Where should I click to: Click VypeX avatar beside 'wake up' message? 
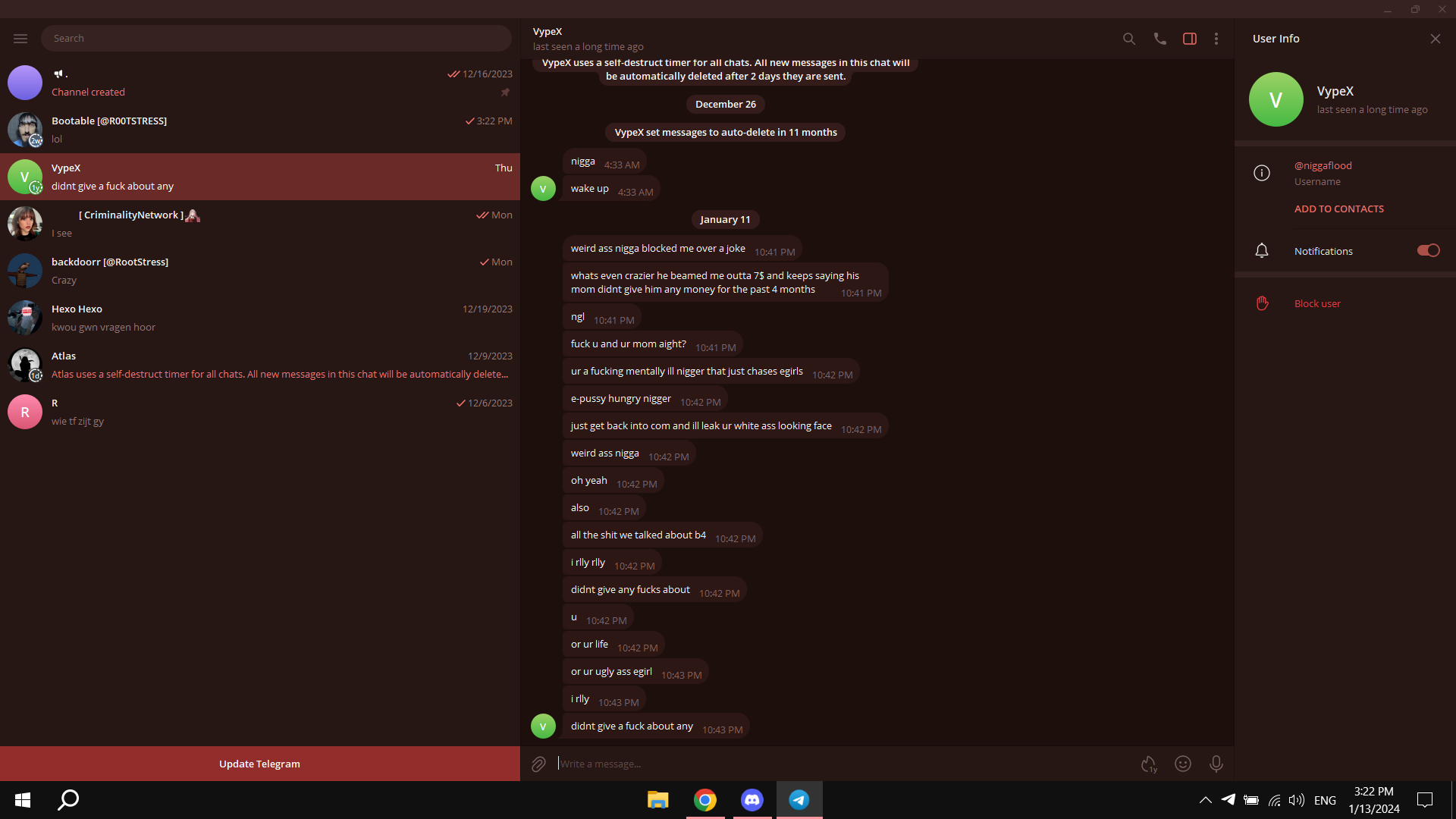tap(543, 189)
